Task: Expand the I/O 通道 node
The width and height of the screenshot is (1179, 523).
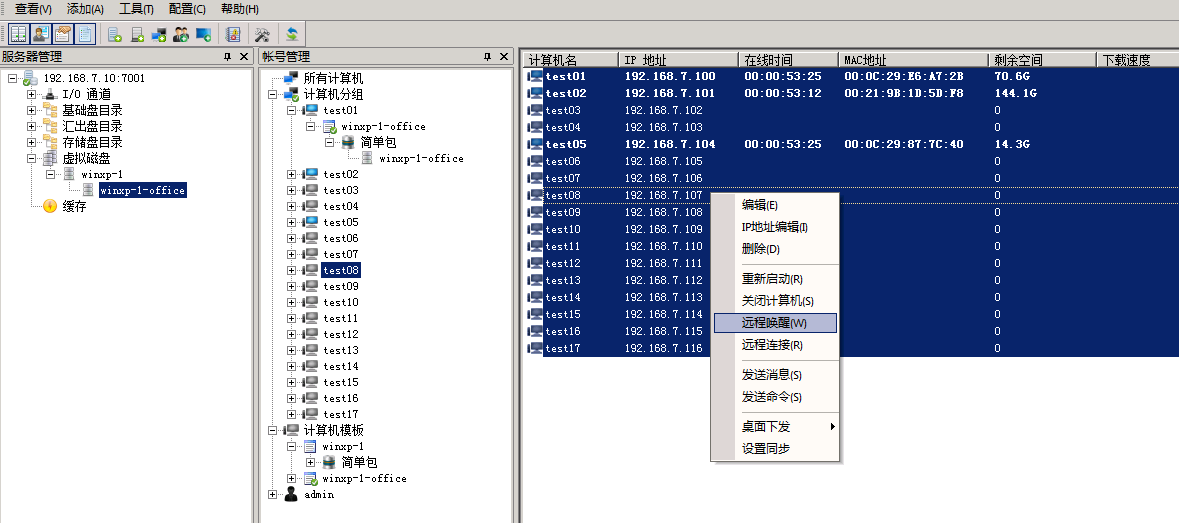Action: (32, 95)
